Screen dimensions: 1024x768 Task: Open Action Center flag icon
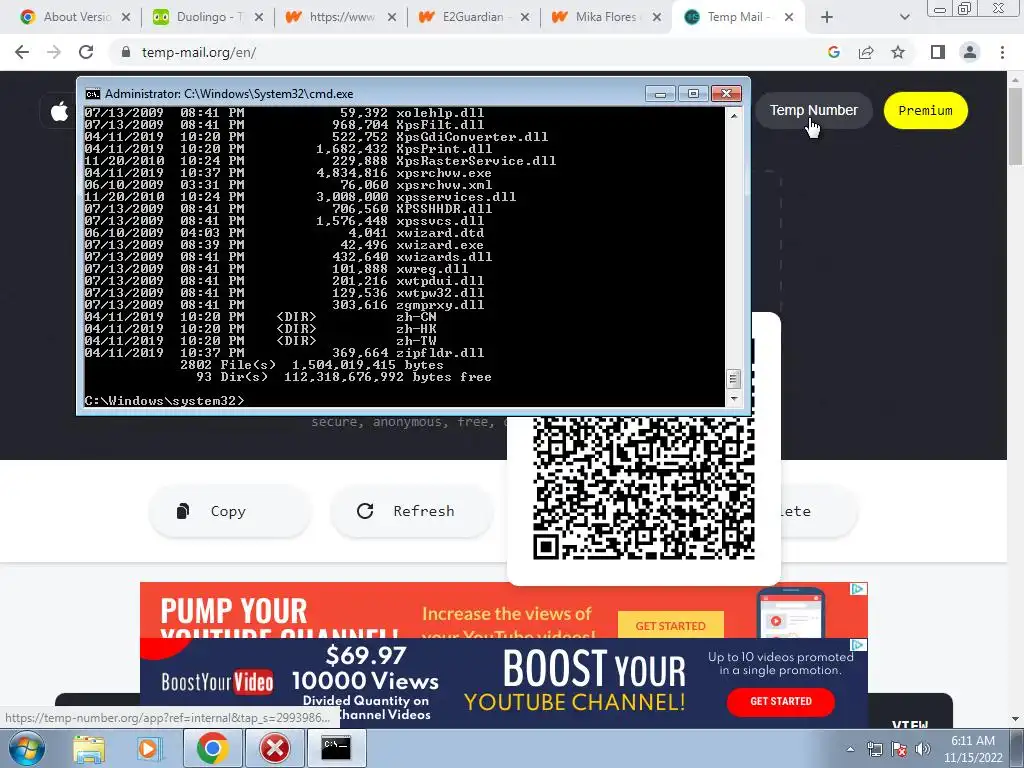click(x=899, y=749)
